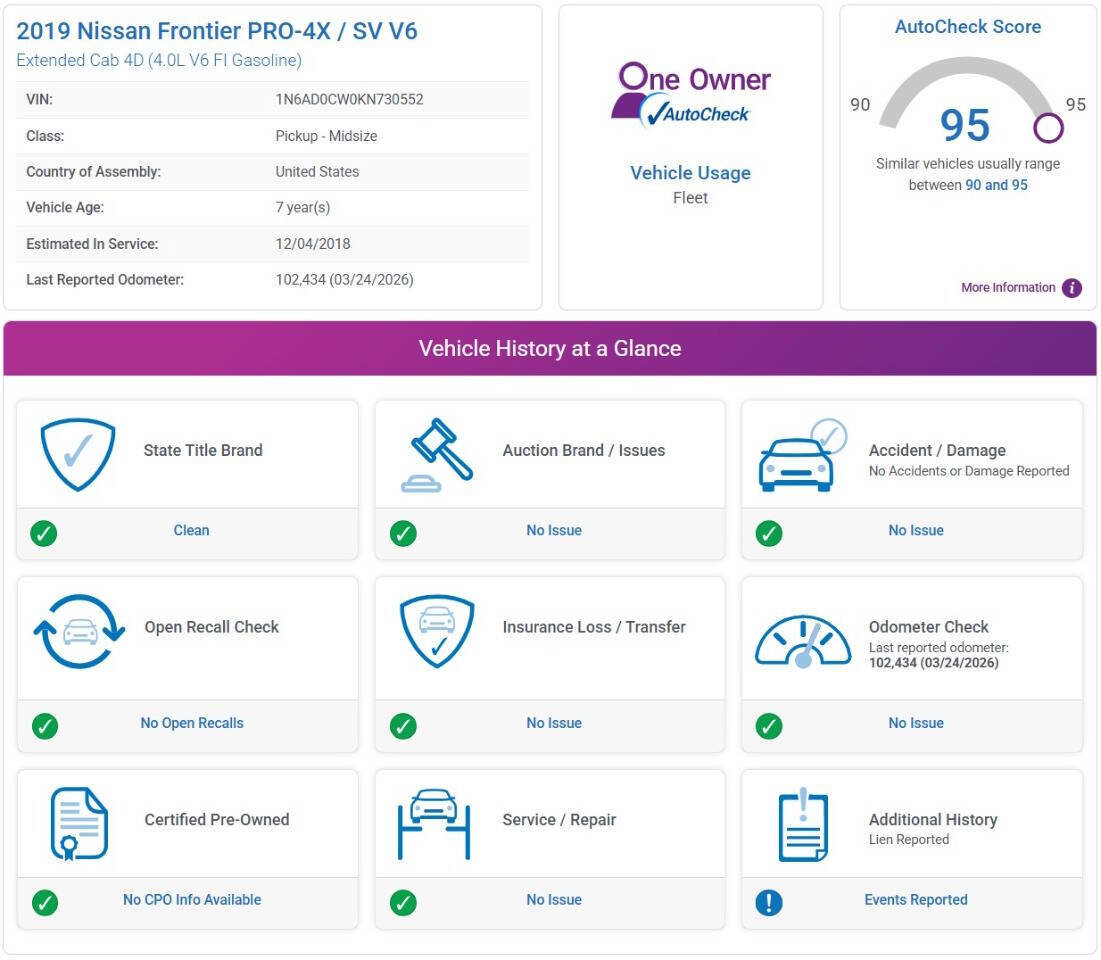Viewport: 1101px width, 960px height.
Task: Click the Additional History clipboard icon
Action: click(803, 824)
